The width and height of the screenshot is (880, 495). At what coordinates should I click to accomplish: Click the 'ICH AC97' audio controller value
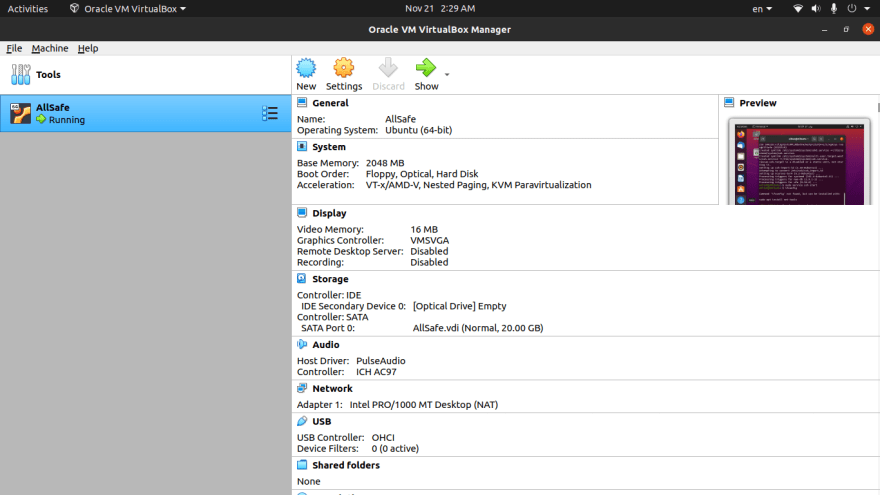click(376, 372)
